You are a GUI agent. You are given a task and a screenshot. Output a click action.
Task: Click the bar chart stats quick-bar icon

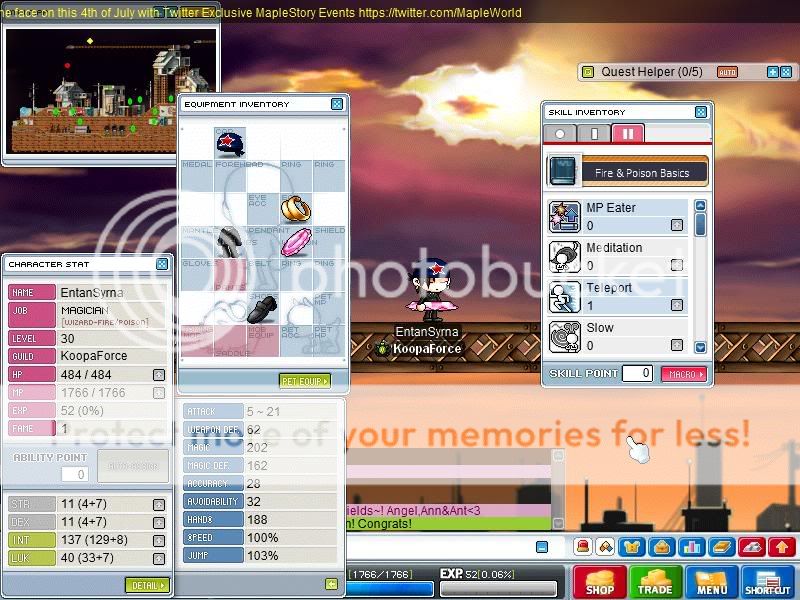pyautogui.click(x=692, y=547)
